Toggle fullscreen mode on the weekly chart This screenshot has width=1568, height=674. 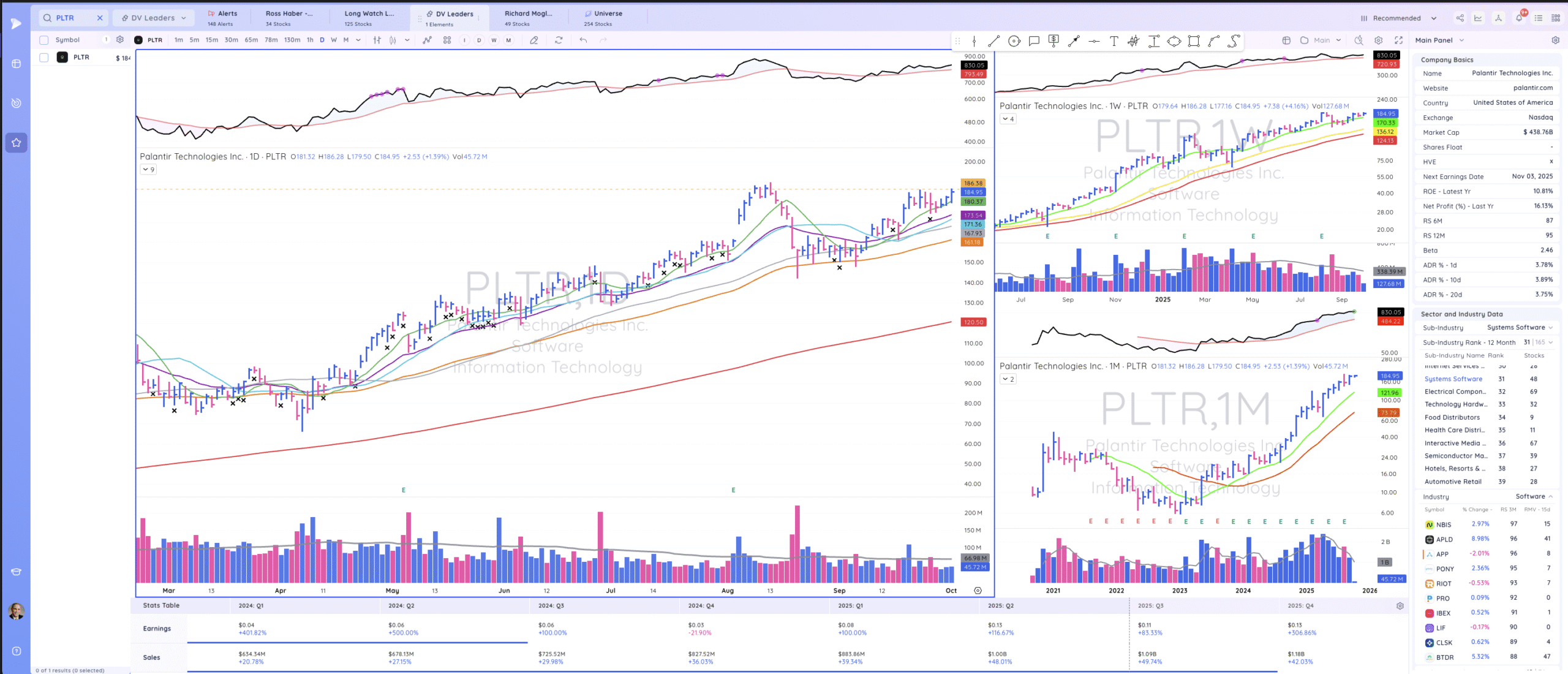click(x=1400, y=40)
